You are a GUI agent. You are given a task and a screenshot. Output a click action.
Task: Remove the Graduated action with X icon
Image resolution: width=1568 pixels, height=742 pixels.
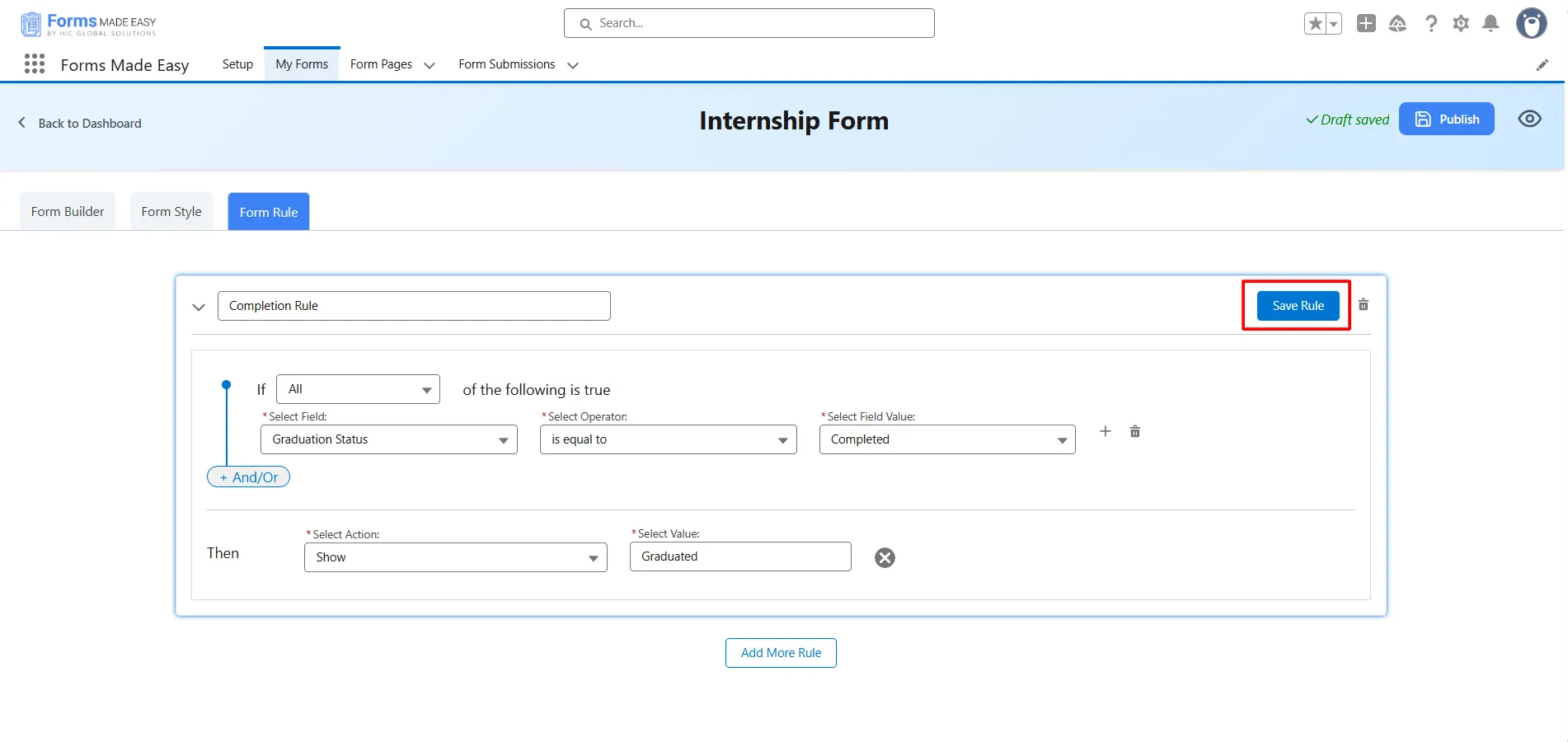pos(885,558)
